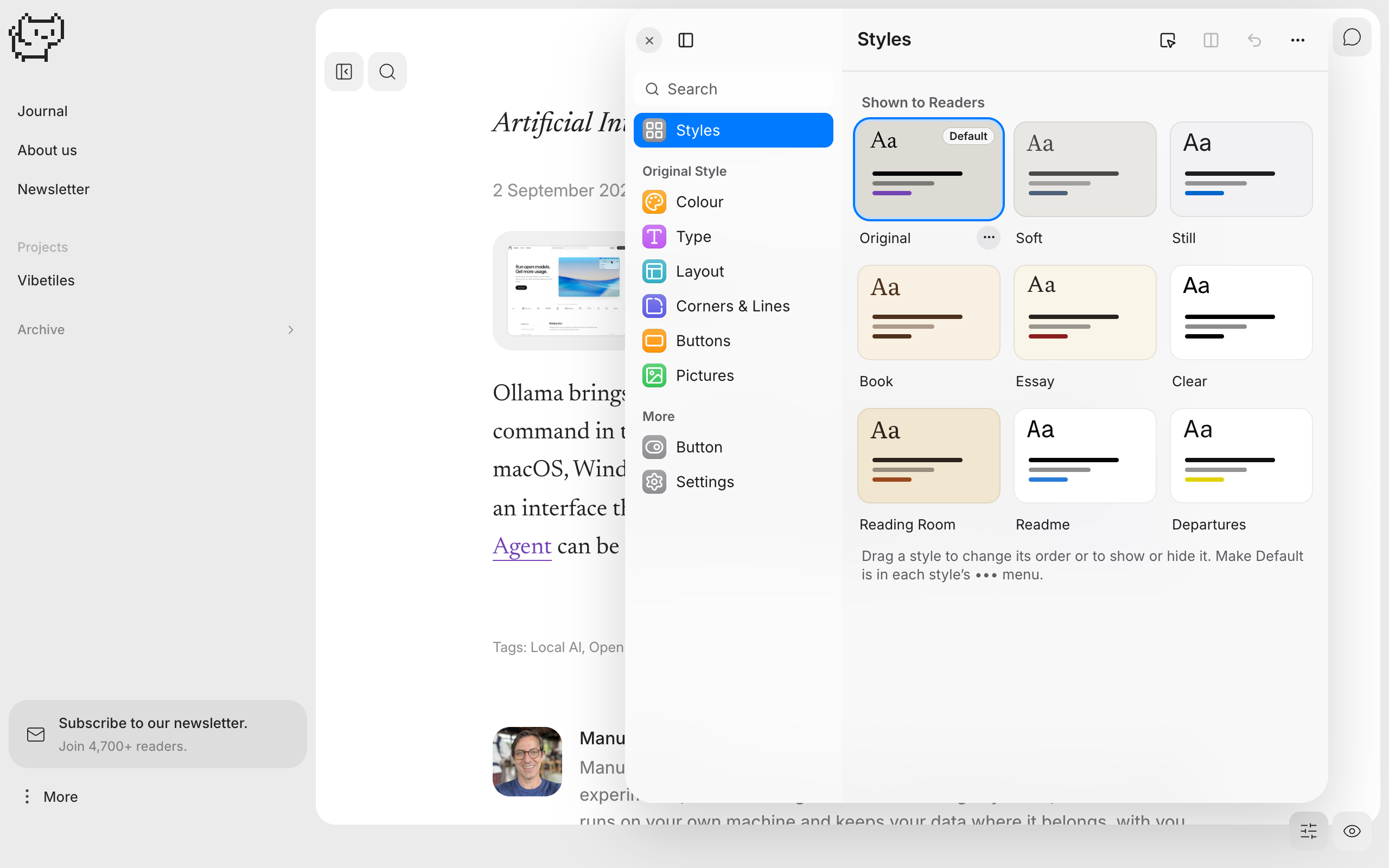The image size is (1389, 868).
Task: Click Subscribe to our newsletter banner
Action: pyautogui.click(x=158, y=733)
